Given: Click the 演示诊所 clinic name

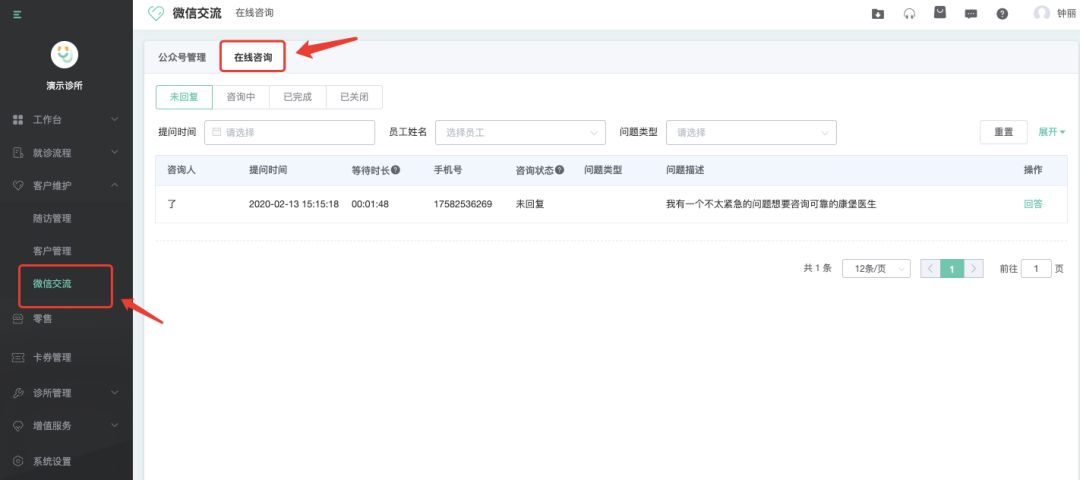Looking at the screenshot, I should point(65,85).
